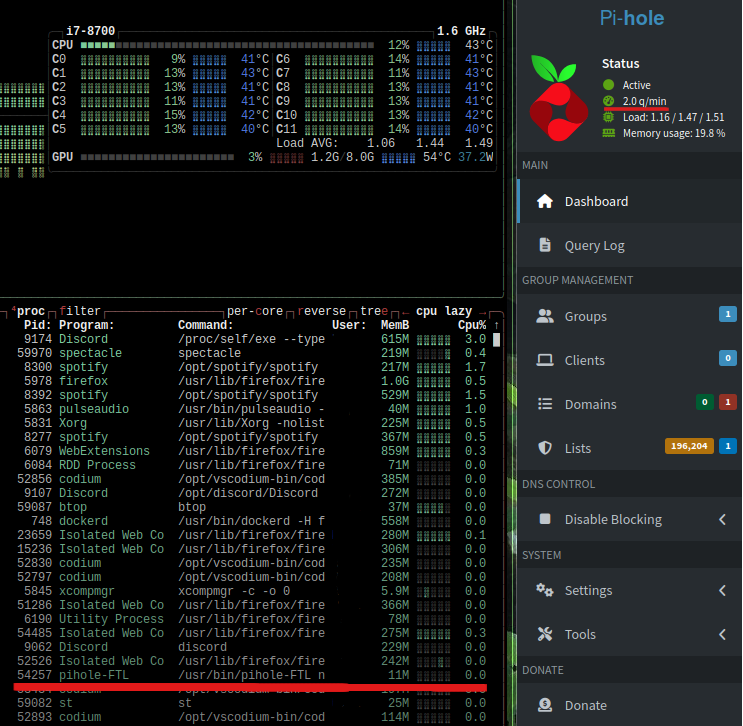Select firefox process PID 5978

[251, 381]
